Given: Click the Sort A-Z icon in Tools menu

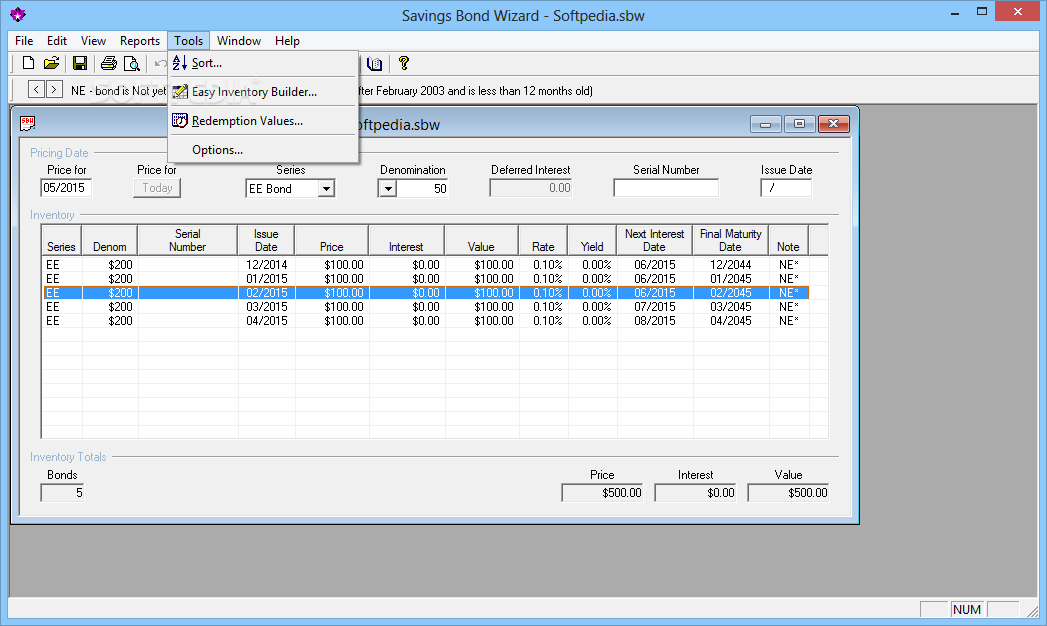Looking at the screenshot, I should (180, 63).
